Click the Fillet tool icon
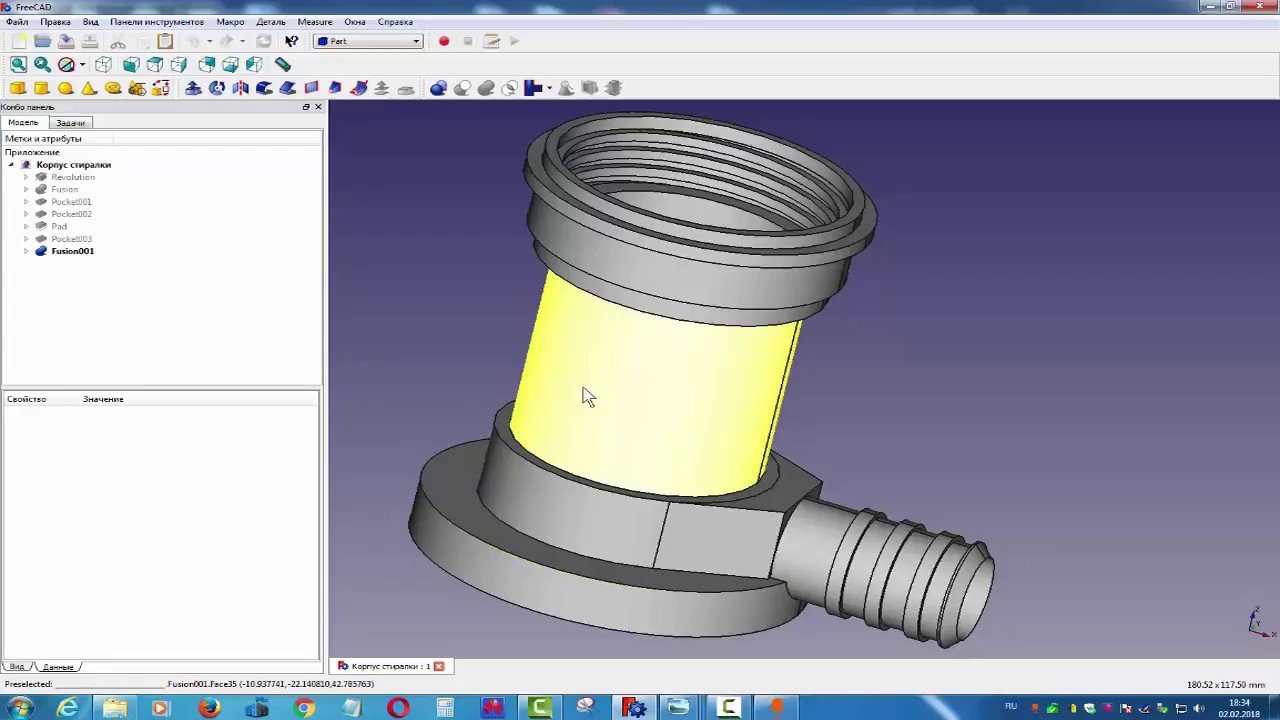This screenshot has height=720, width=1280. (264, 88)
